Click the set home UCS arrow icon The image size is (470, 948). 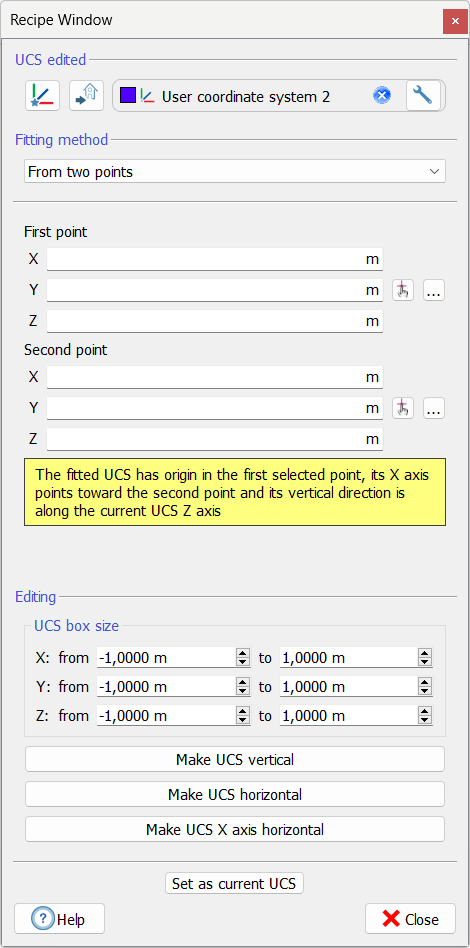(x=86, y=96)
